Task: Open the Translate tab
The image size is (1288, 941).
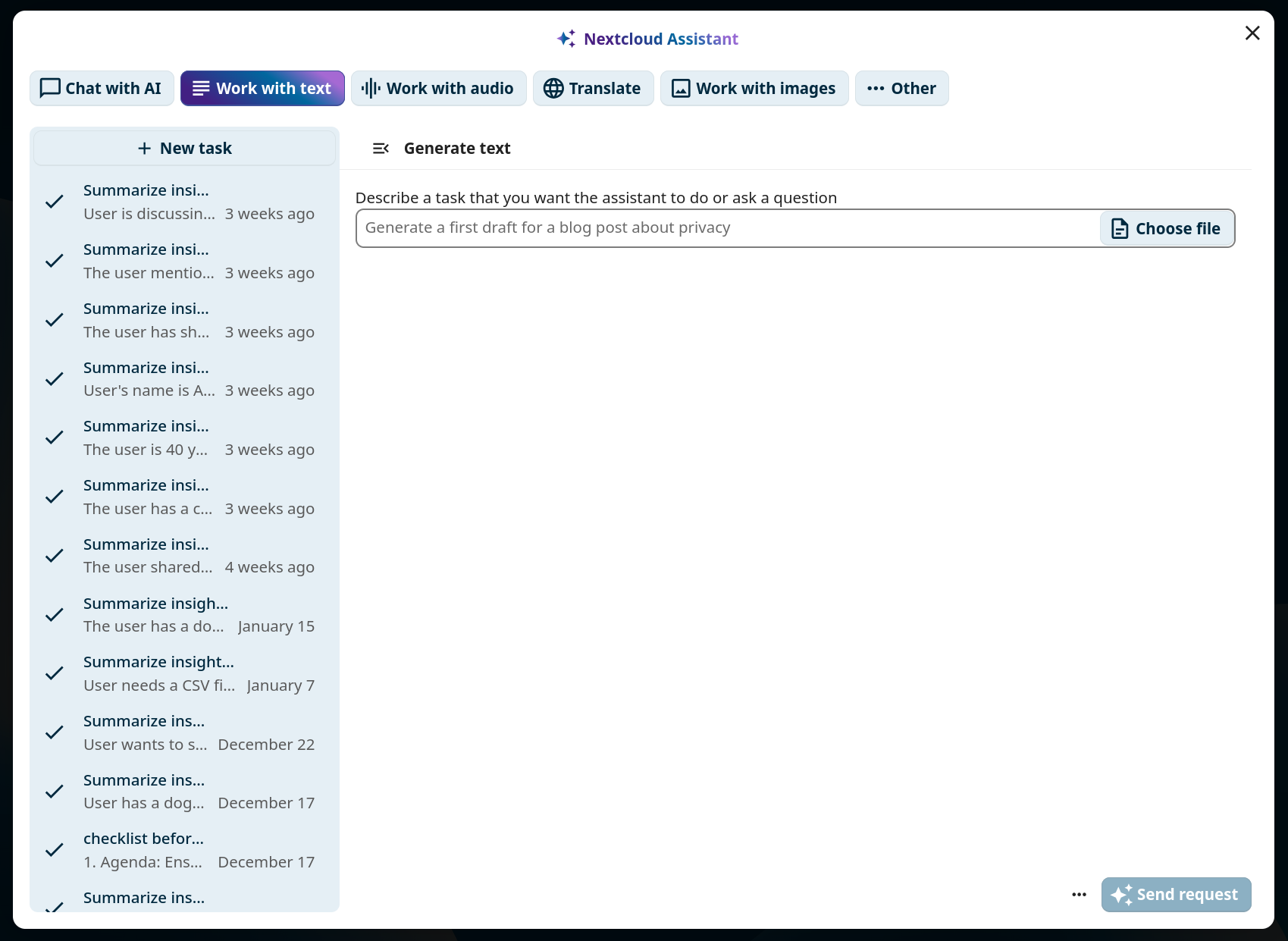Action: point(593,89)
